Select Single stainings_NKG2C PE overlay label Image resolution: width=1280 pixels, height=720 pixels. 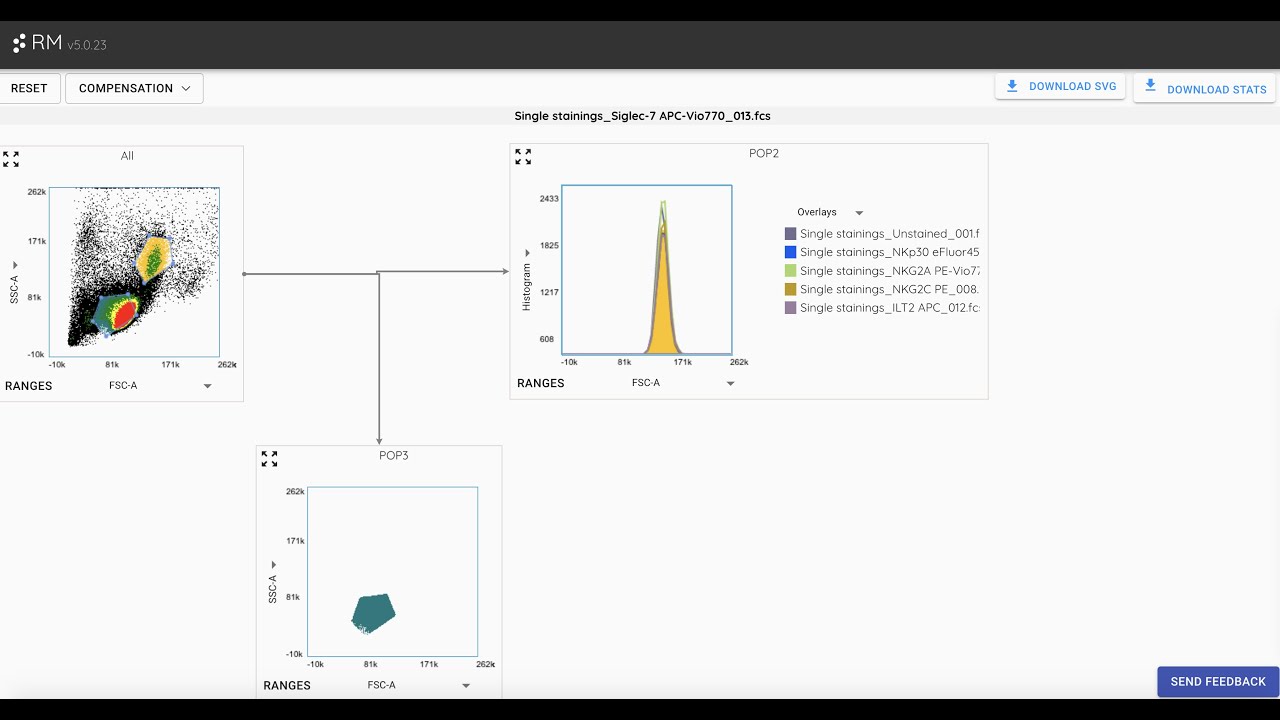890,289
